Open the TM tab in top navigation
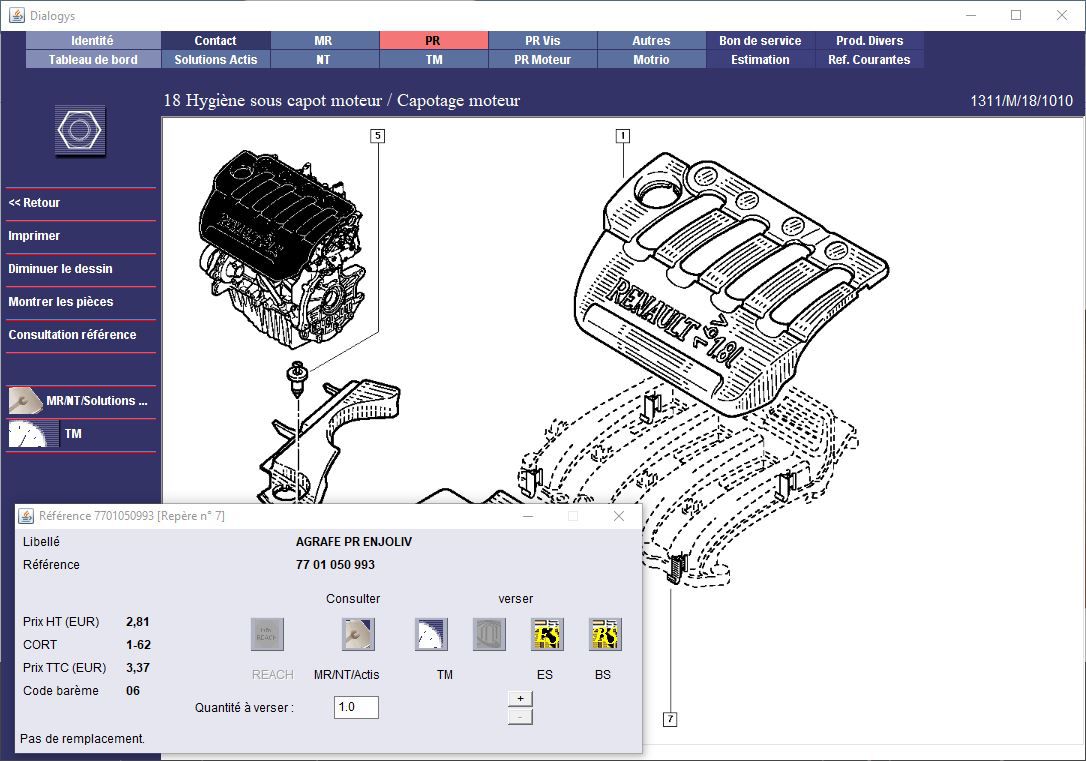The image size is (1086, 761). tap(433, 60)
